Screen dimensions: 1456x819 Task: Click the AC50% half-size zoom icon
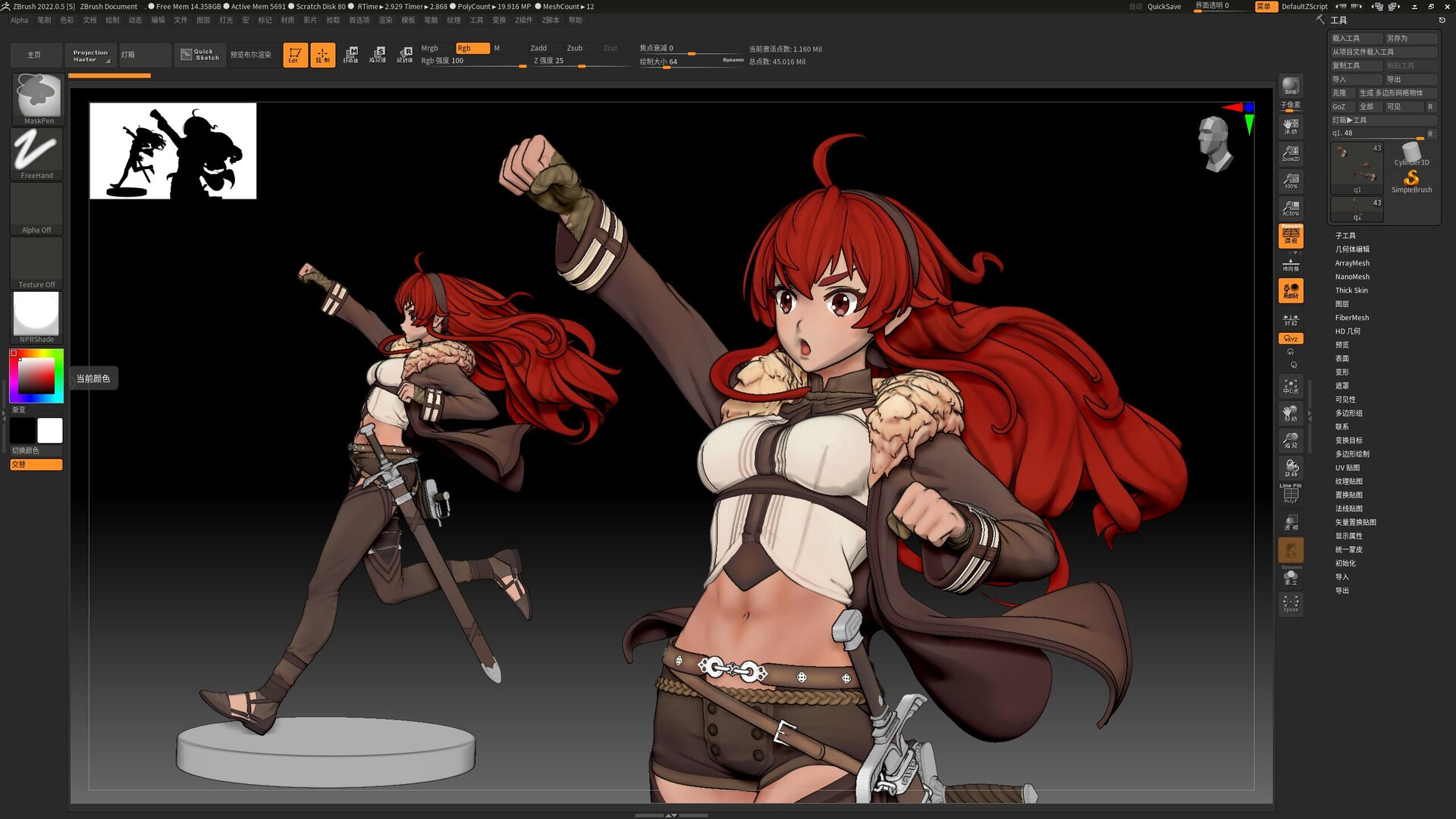(1291, 208)
